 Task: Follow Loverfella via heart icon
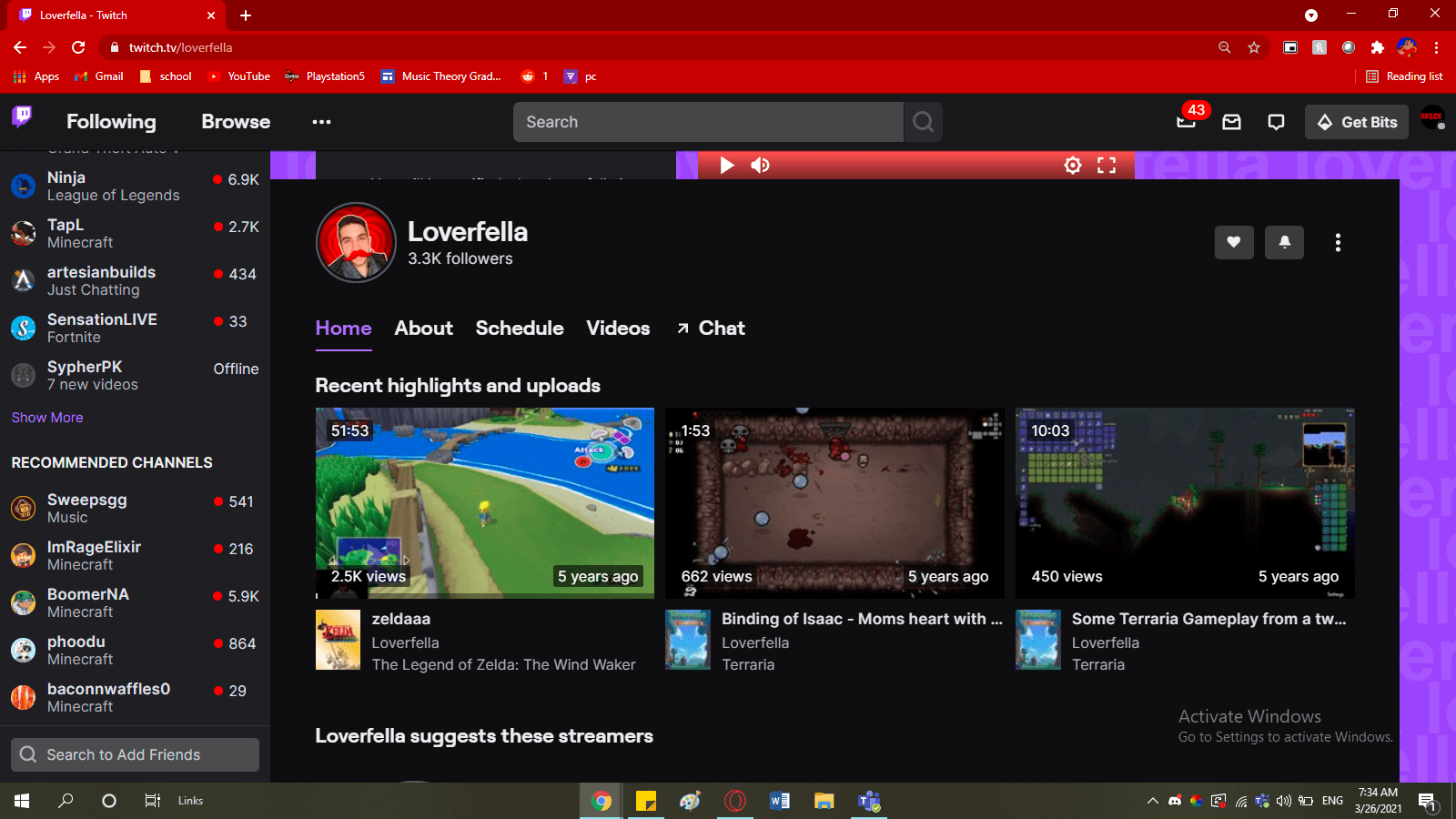click(x=1234, y=243)
